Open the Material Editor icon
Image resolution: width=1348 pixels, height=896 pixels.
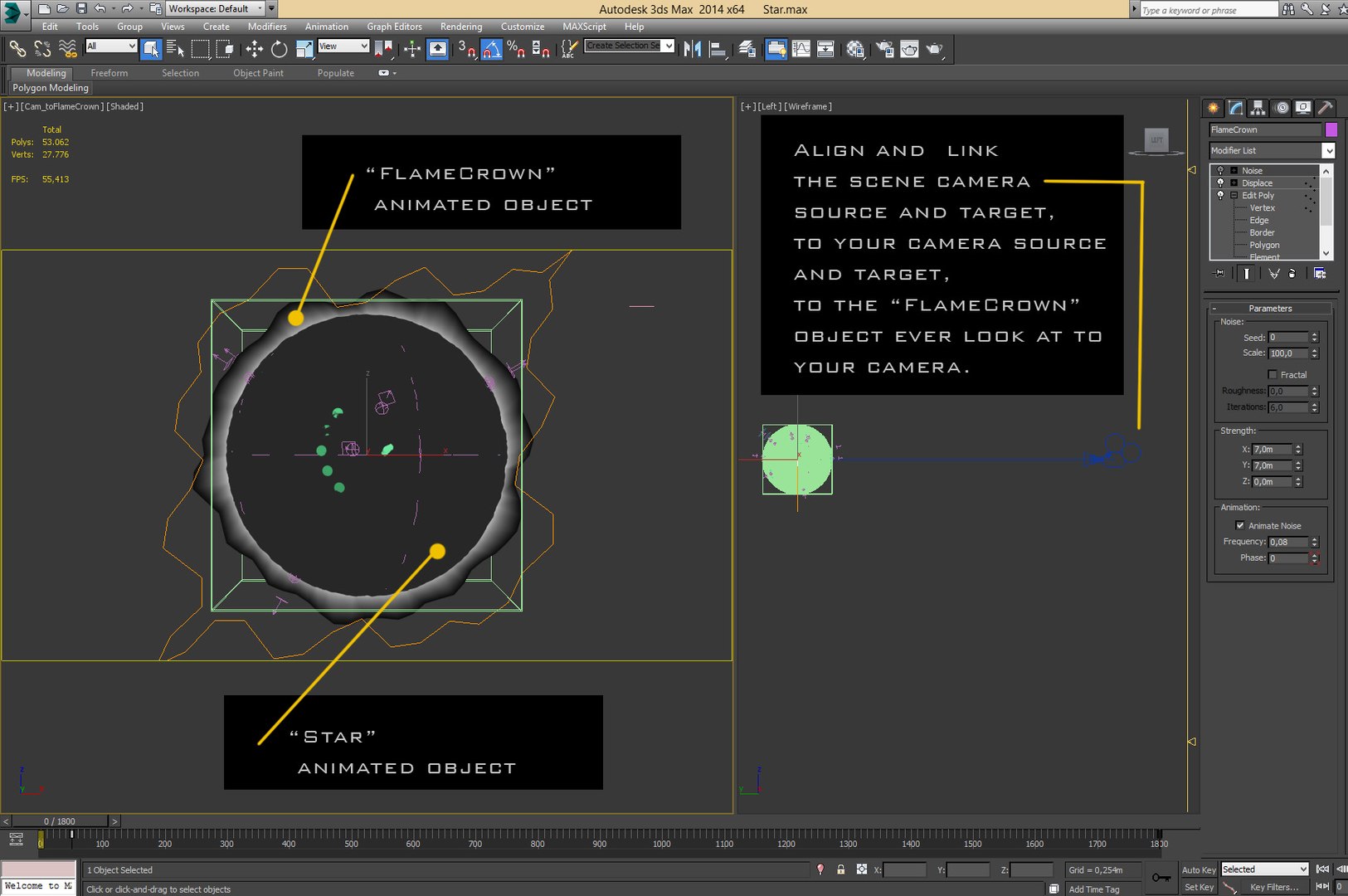pyautogui.click(x=855, y=49)
